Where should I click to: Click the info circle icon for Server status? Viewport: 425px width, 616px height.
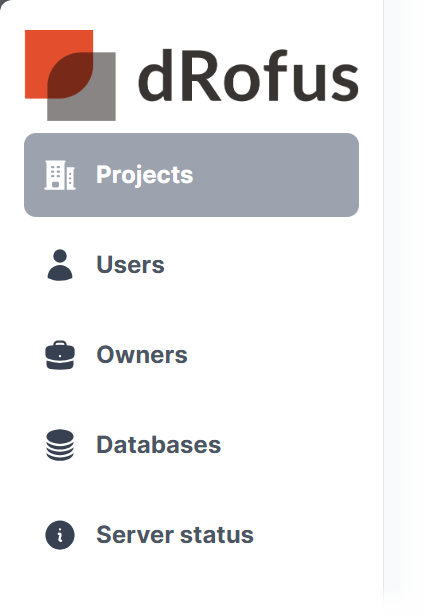coord(60,535)
